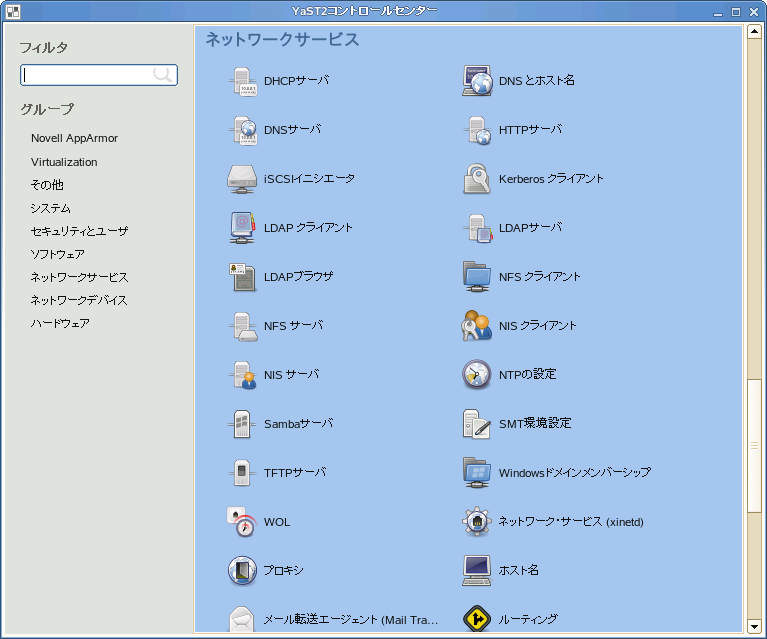Select the Novell AppArmor group
This screenshot has height=639, width=767.
click(x=74, y=139)
